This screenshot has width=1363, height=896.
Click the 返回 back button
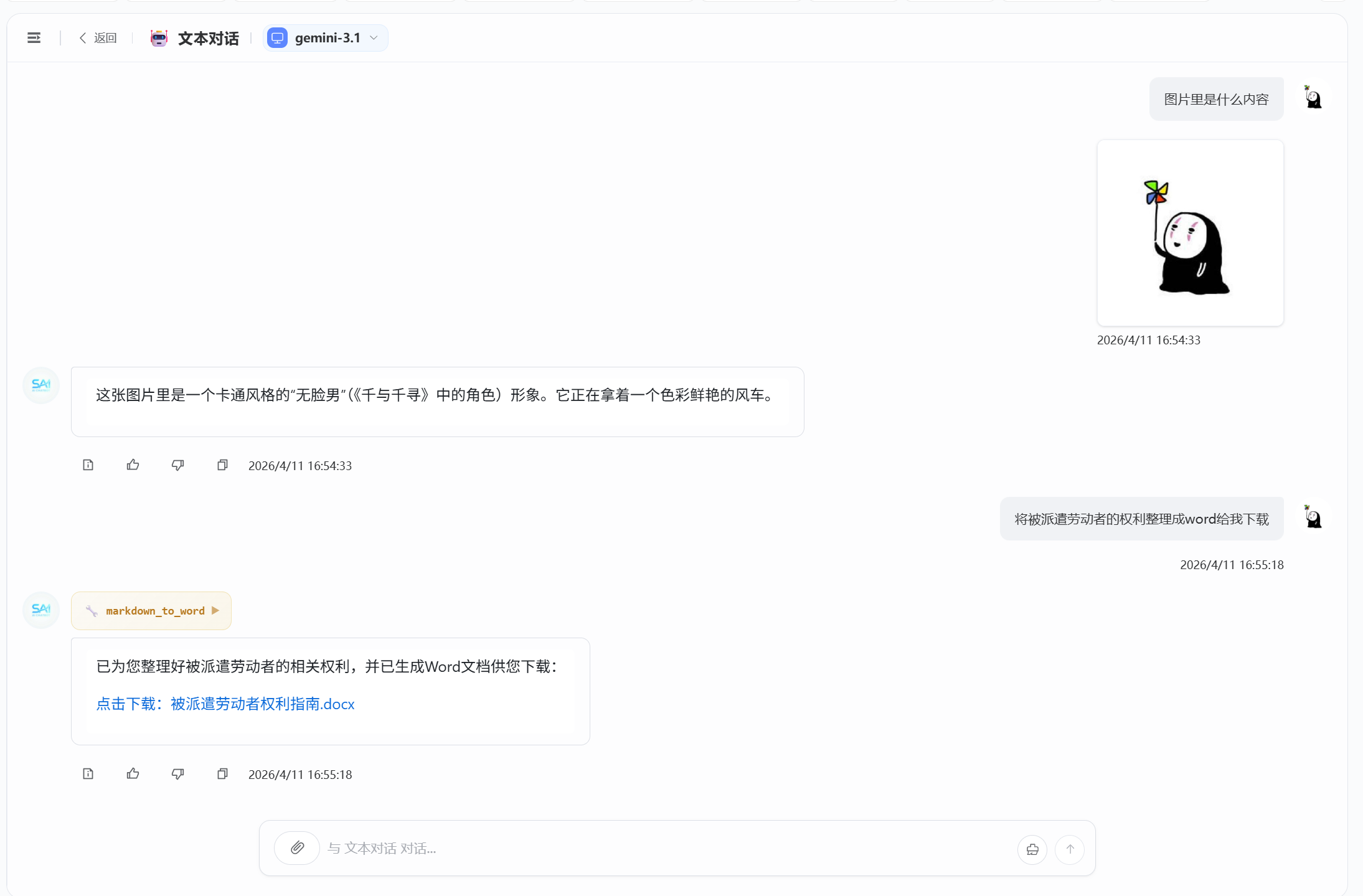point(98,38)
